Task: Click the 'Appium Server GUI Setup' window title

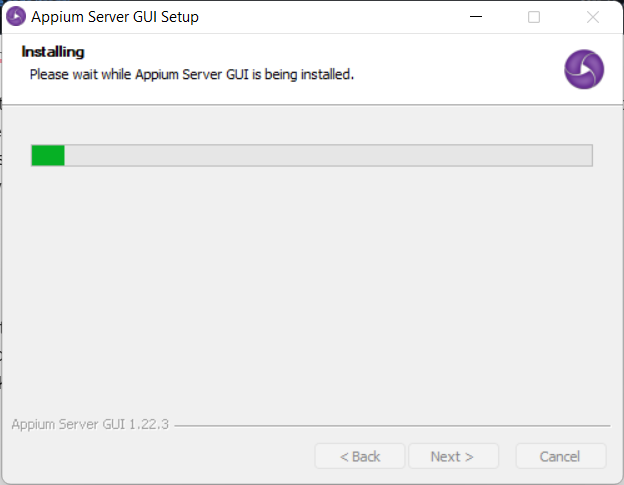Action: (x=115, y=17)
